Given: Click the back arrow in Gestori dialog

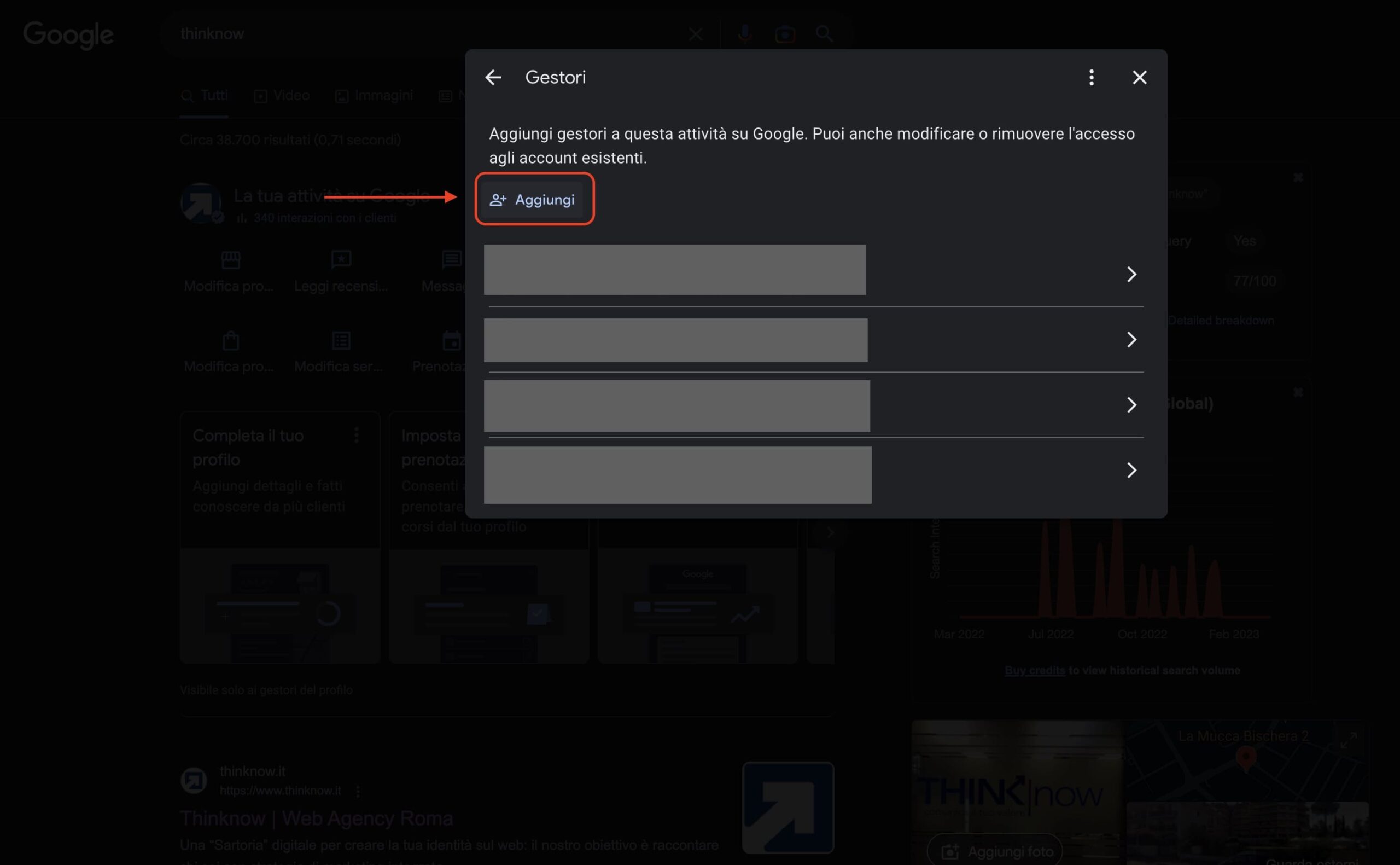Looking at the screenshot, I should [x=493, y=77].
